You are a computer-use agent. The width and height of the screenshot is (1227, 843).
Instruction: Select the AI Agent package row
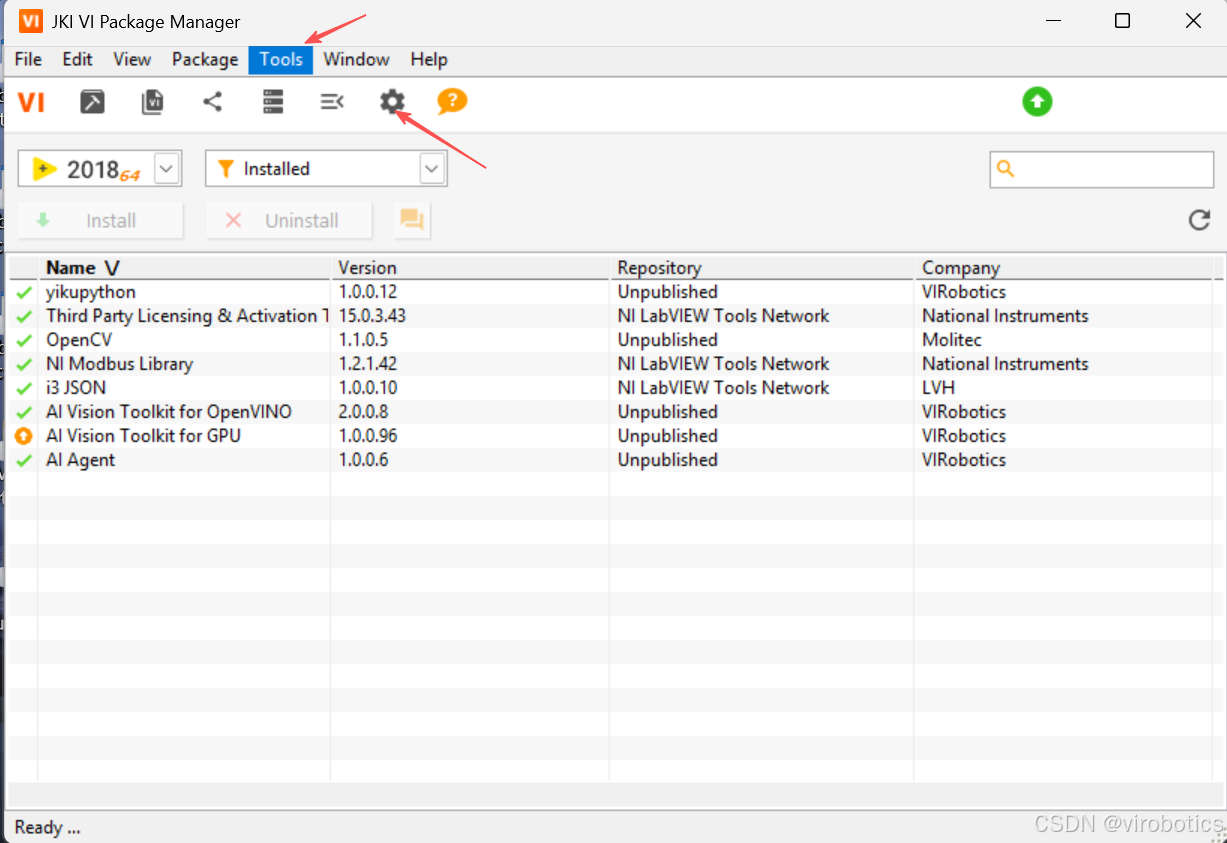[611, 460]
